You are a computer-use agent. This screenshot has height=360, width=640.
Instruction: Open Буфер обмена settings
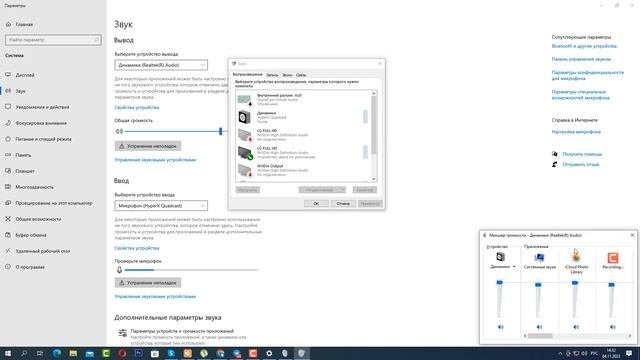(31, 235)
